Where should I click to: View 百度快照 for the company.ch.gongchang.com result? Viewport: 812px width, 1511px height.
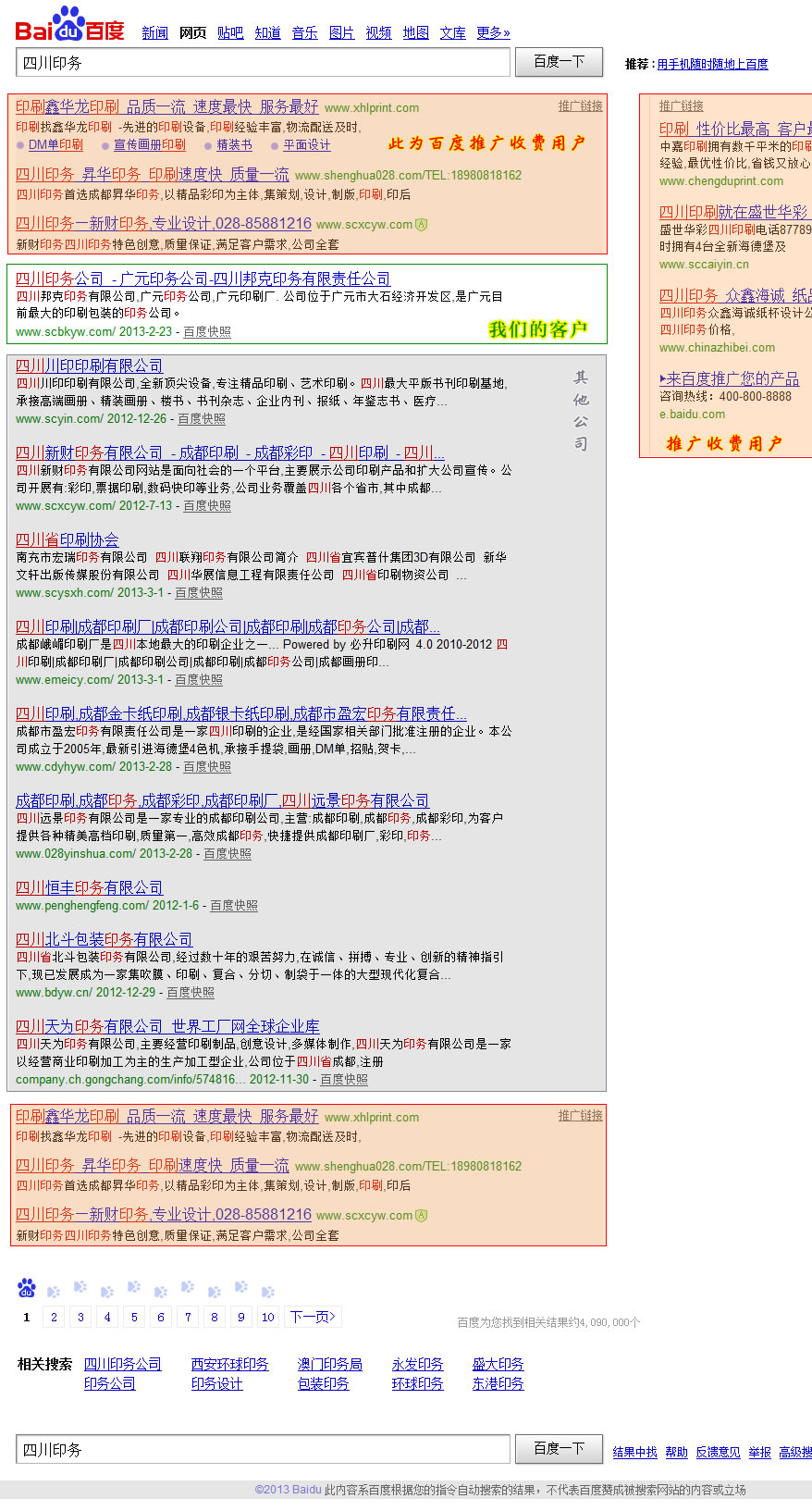344,1080
